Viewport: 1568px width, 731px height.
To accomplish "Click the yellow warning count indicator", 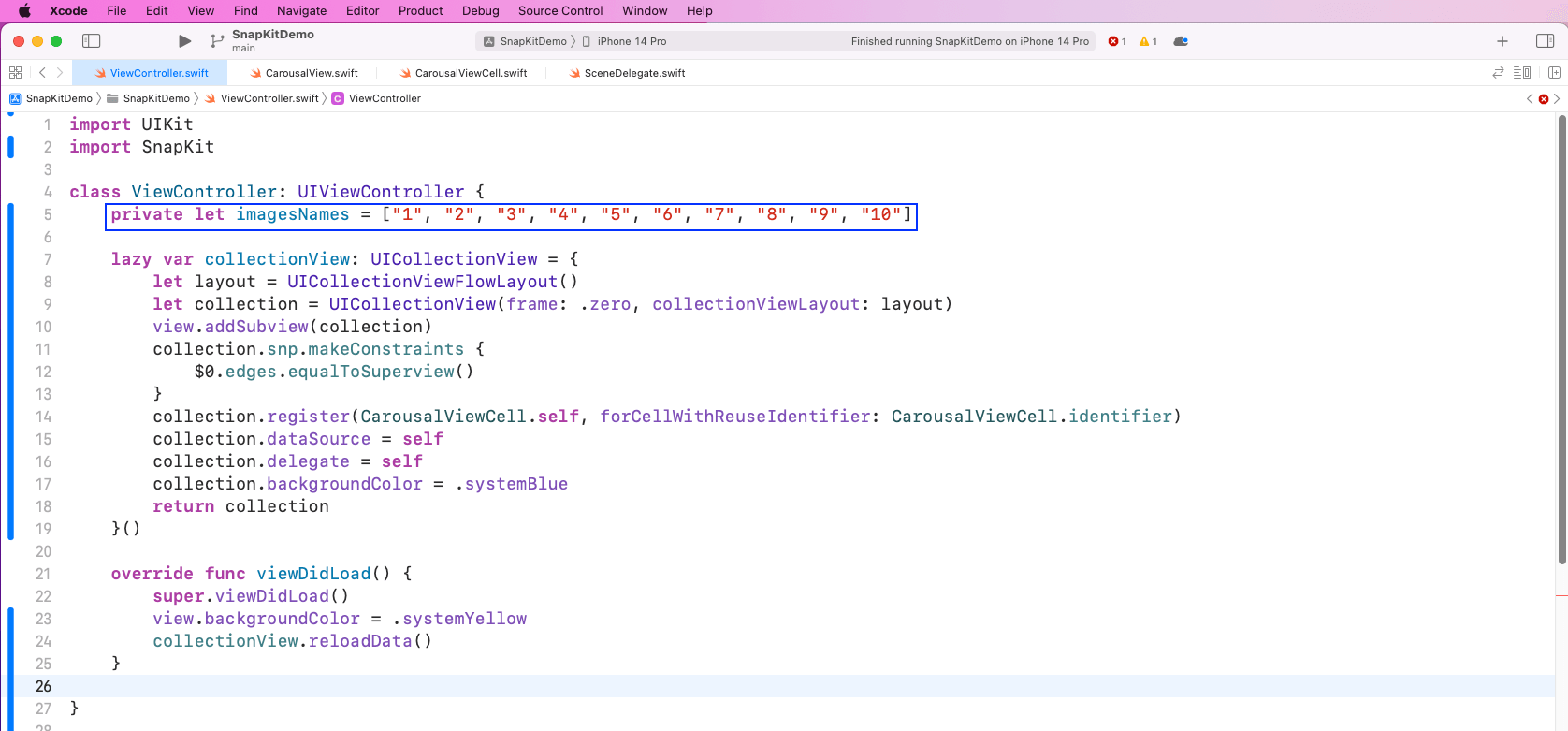I will pyautogui.click(x=1148, y=41).
